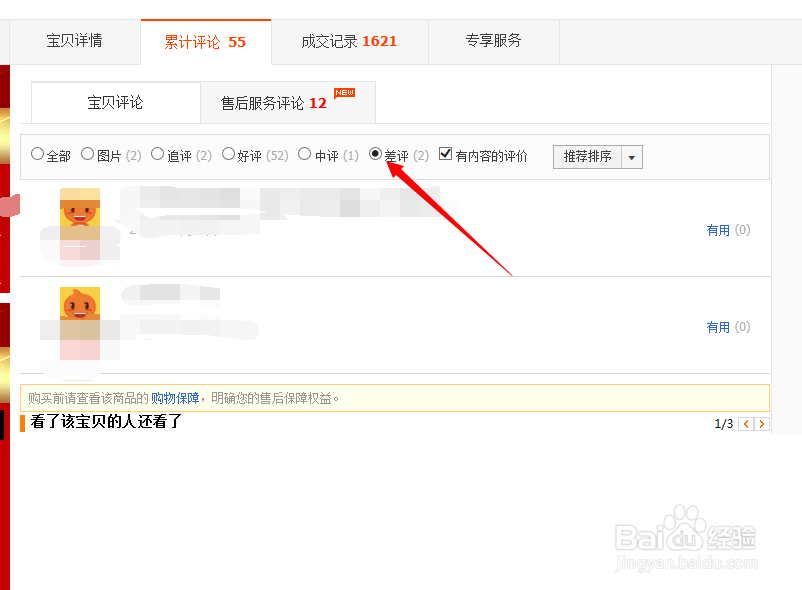Select the 专享服务 tab

[x=493, y=41]
